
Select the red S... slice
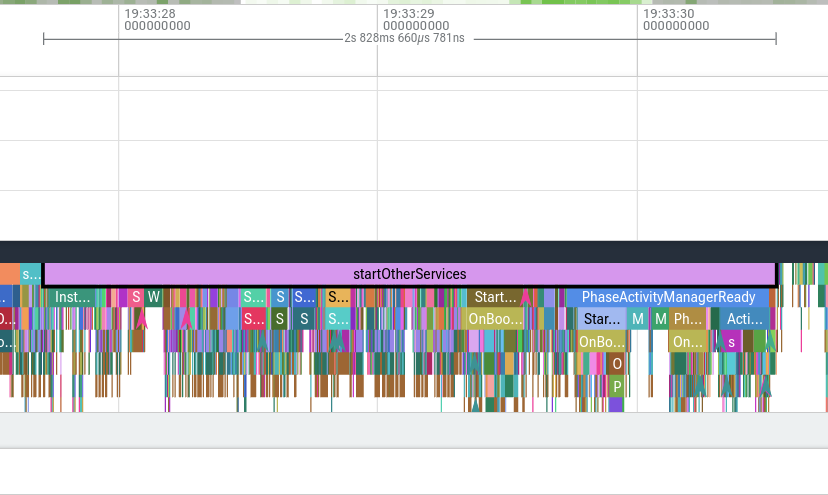pos(254,319)
